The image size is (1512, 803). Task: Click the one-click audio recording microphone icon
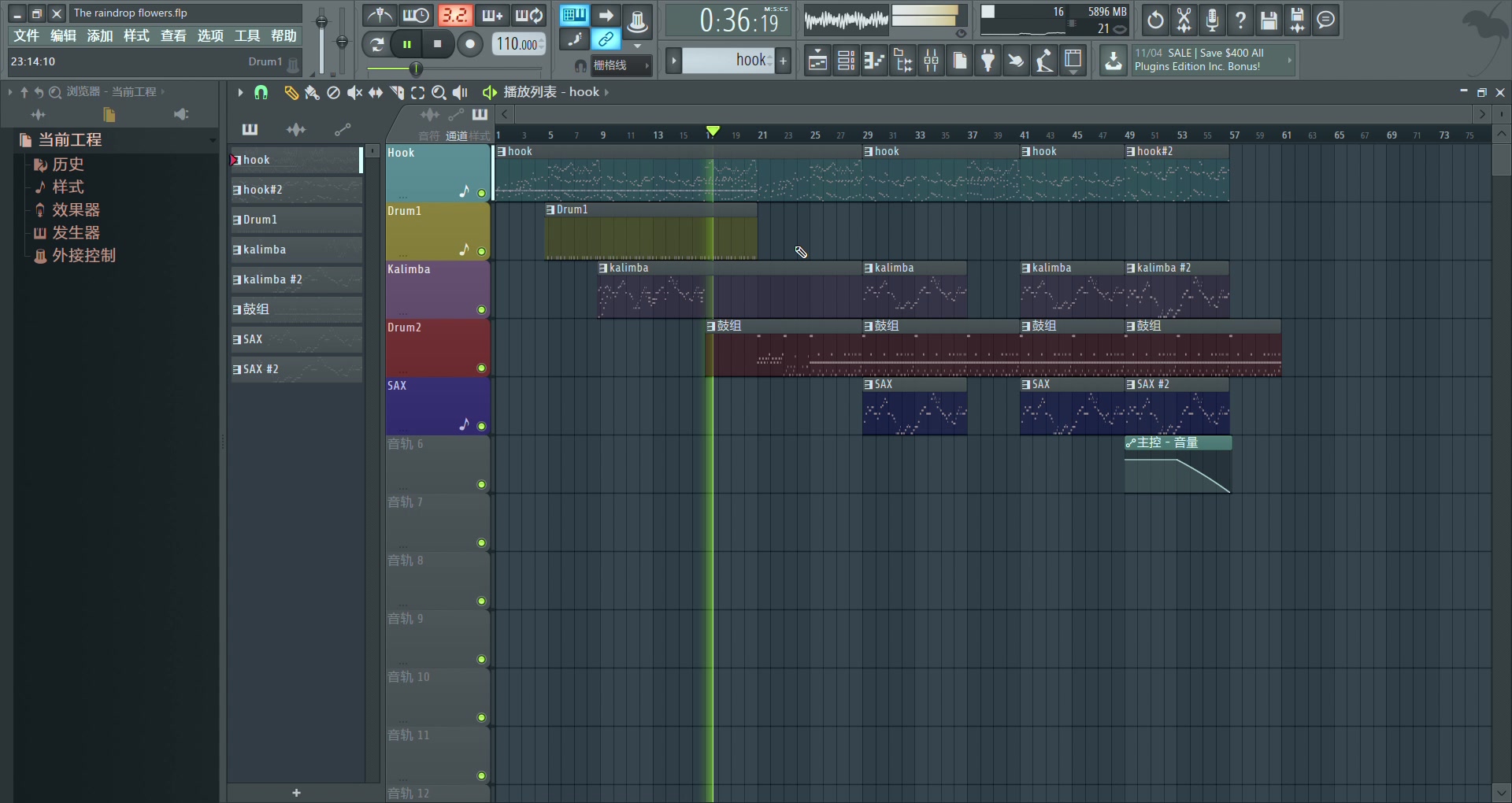pyautogui.click(x=1212, y=20)
